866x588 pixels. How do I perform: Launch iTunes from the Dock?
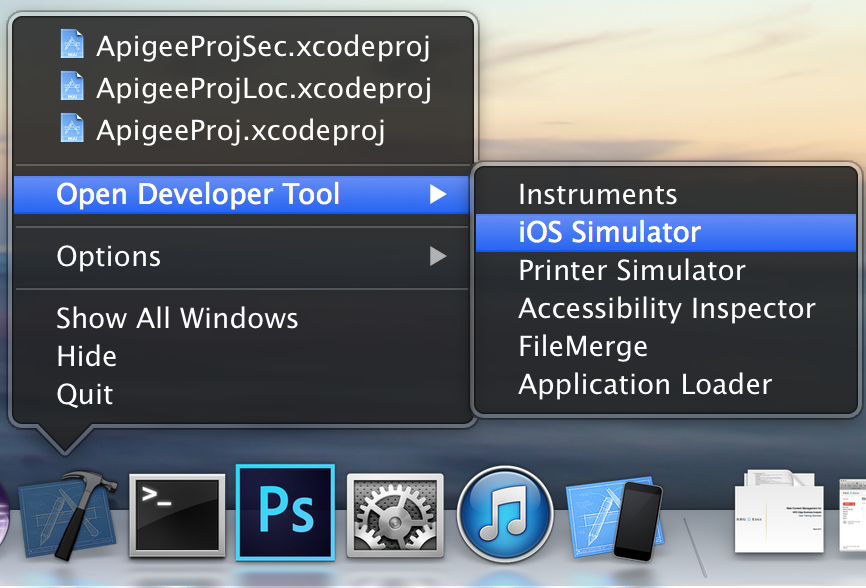505,514
